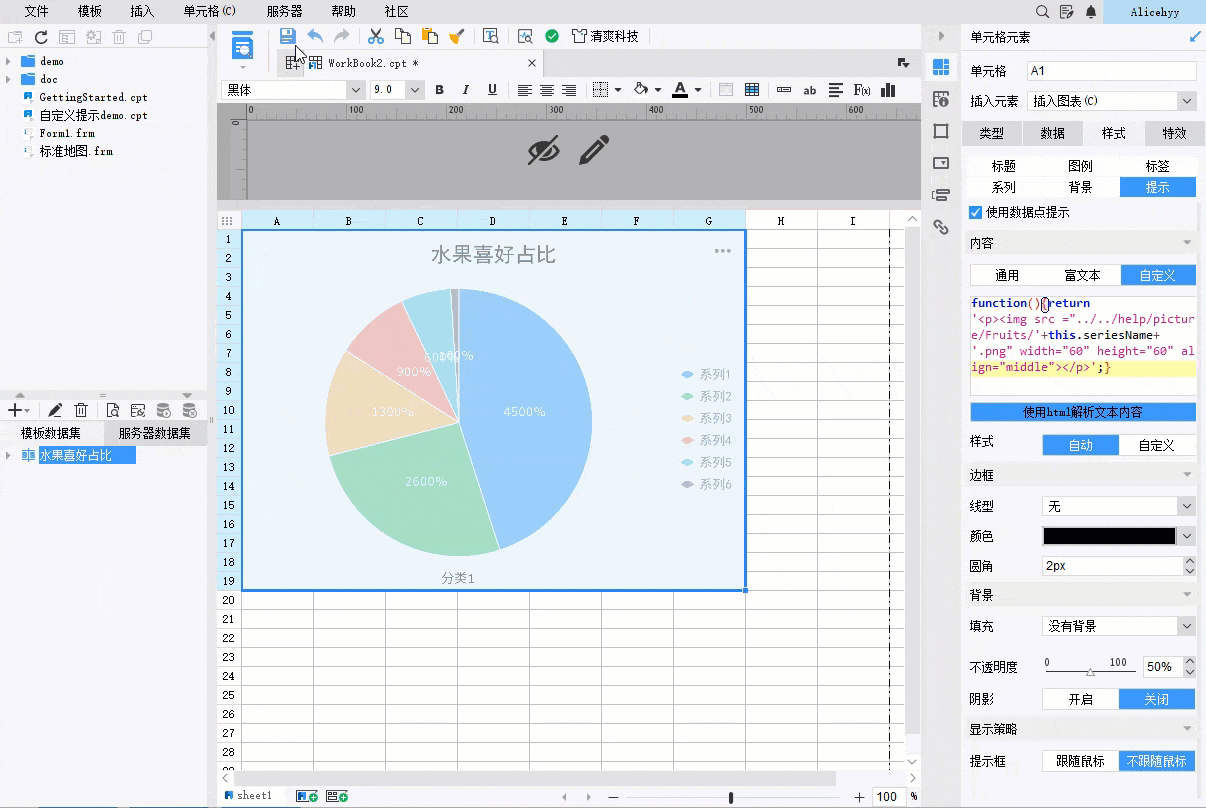Click the undo arrow icon

[x=315, y=36]
